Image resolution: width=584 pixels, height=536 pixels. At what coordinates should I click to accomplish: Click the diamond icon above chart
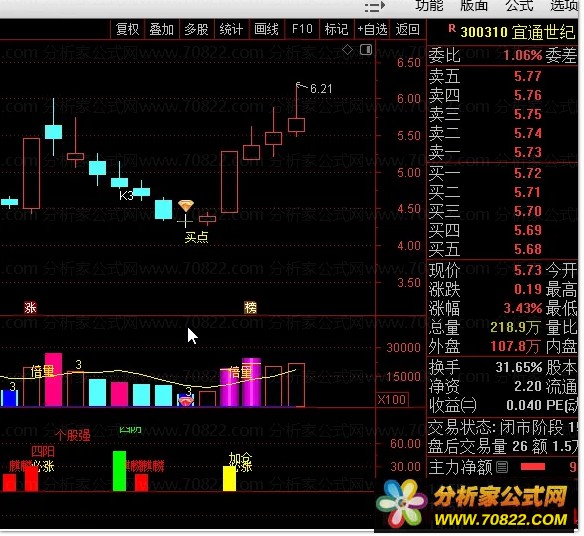pos(347,49)
